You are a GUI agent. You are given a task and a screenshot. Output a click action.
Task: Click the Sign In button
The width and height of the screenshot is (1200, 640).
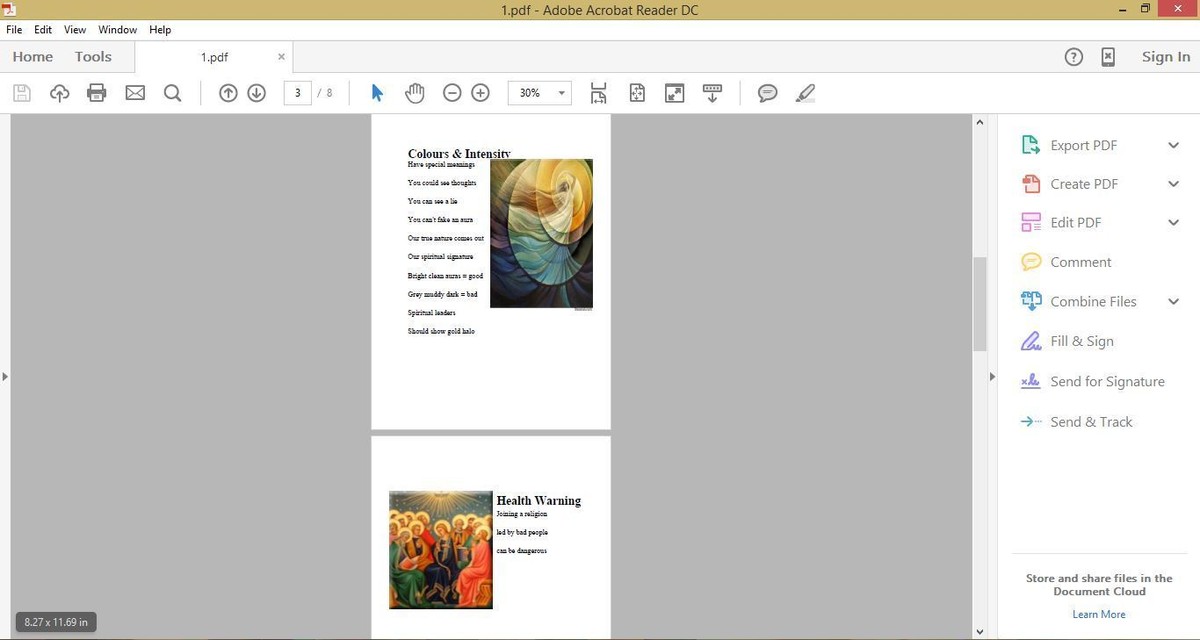pos(1166,57)
